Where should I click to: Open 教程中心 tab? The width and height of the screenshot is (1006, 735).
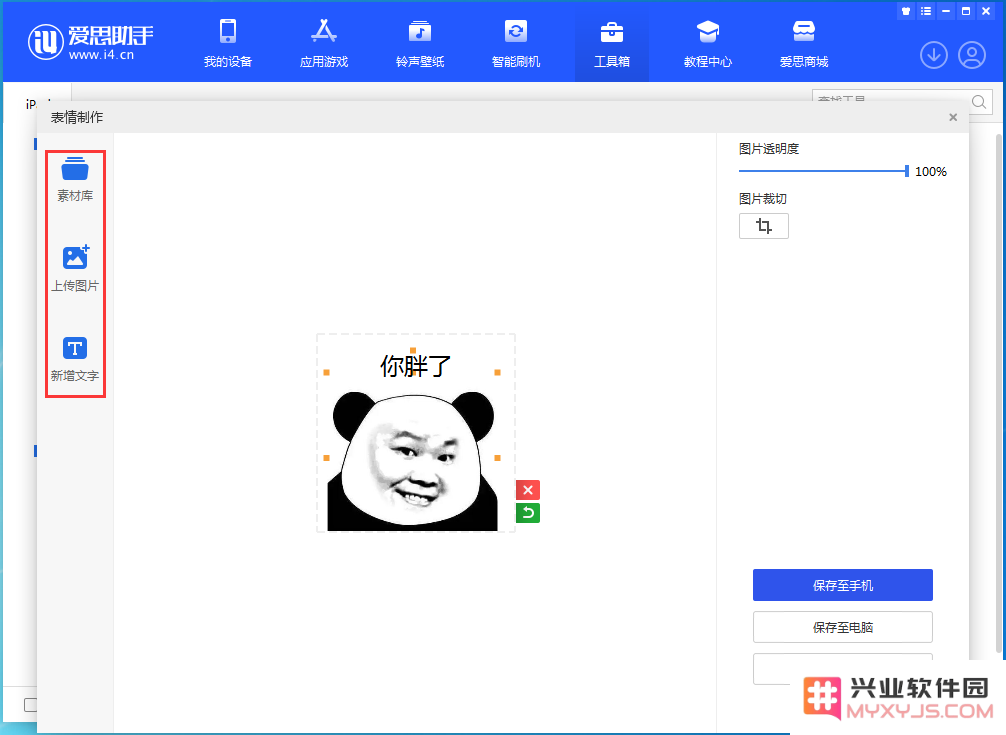(708, 43)
